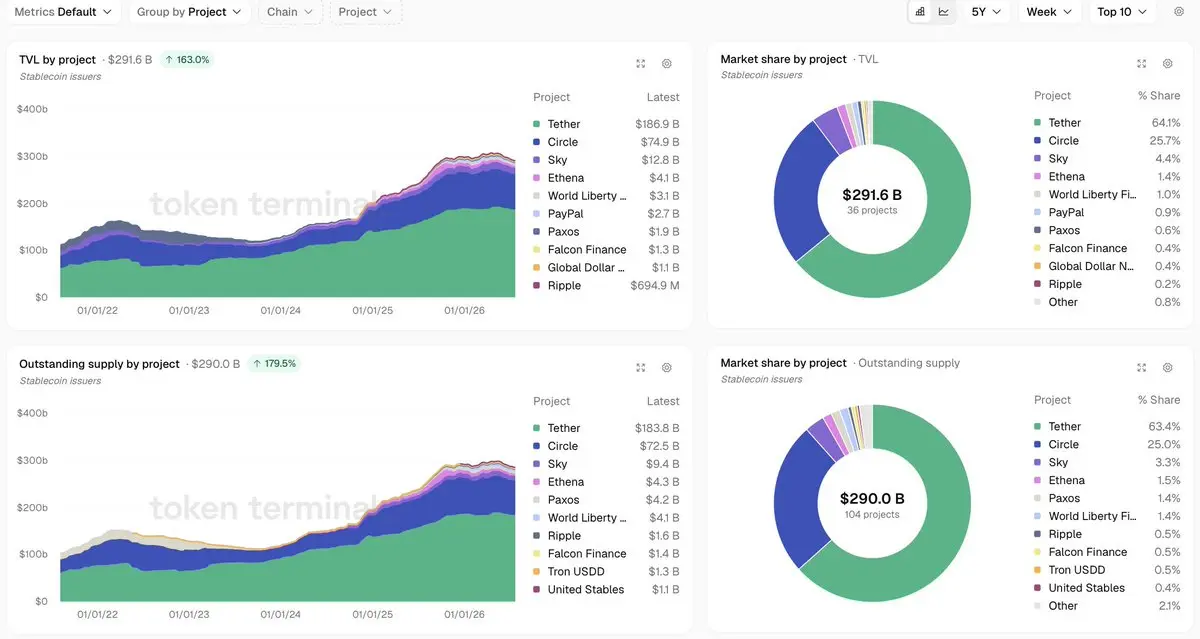The width and height of the screenshot is (1200, 639).
Task: Open the Chain filter dropdown
Action: pyautogui.click(x=290, y=12)
